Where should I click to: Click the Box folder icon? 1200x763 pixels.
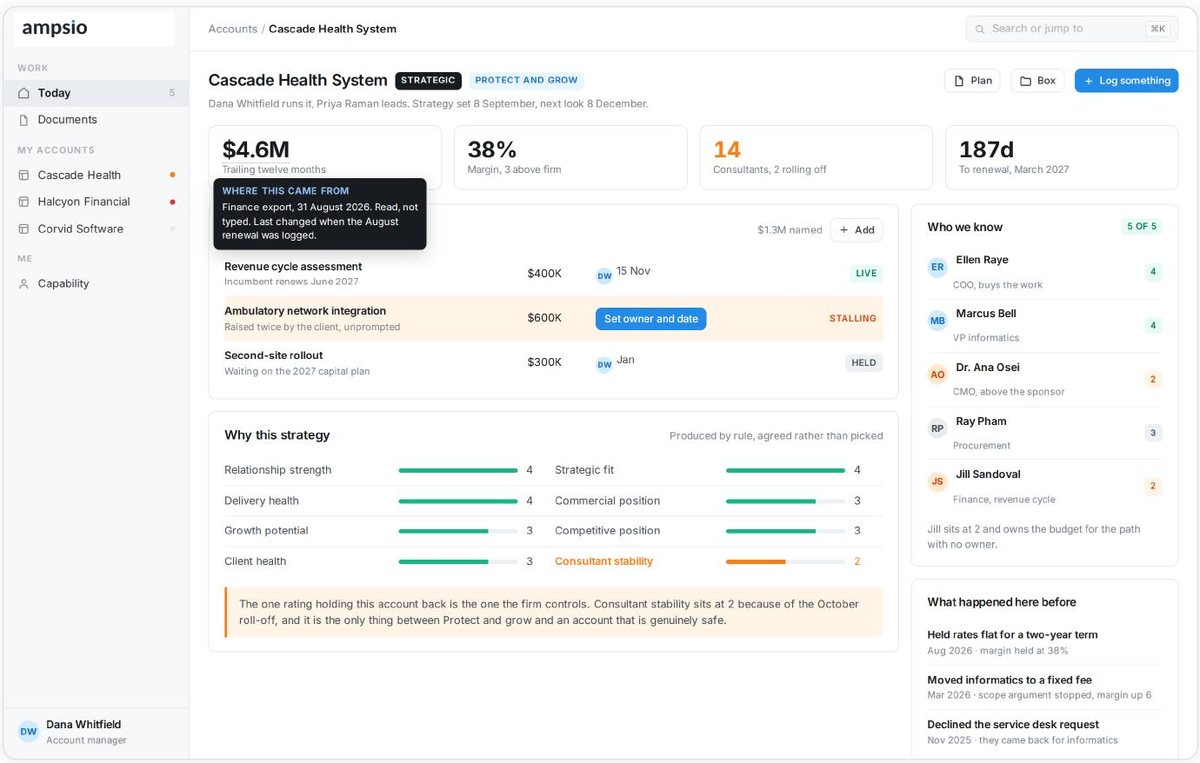tap(1025, 81)
